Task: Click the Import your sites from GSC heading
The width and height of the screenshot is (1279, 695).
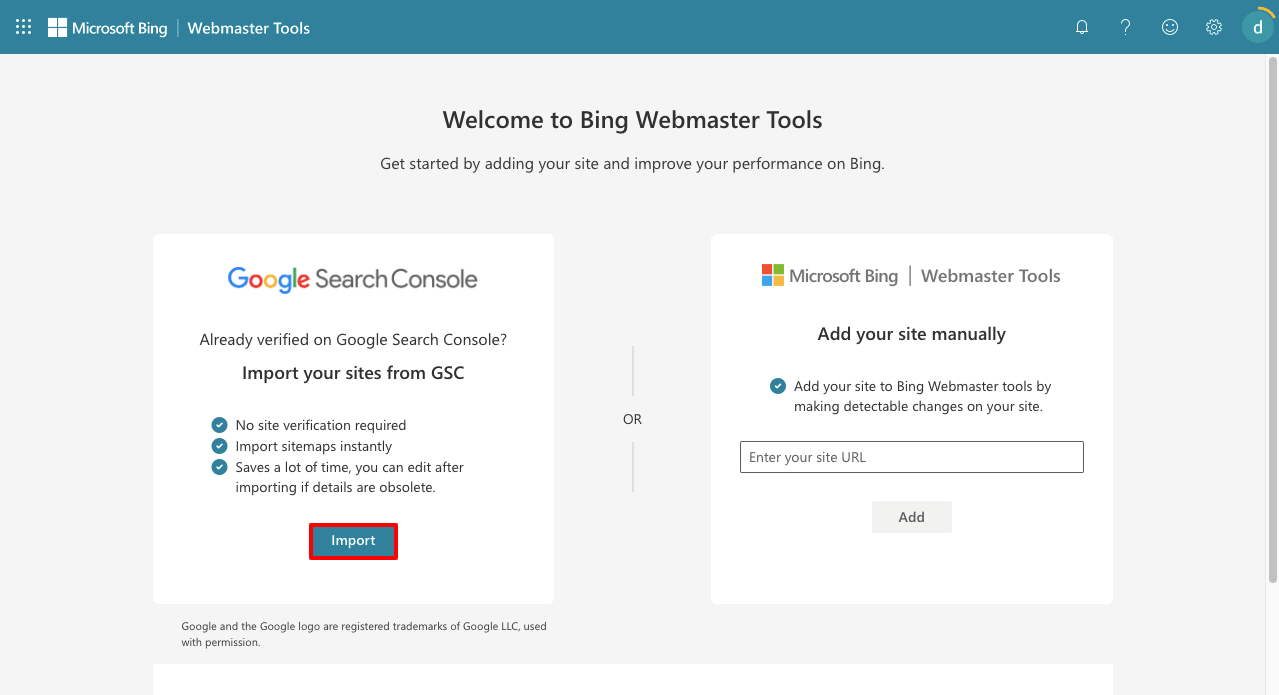Action: tap(353, 373)
